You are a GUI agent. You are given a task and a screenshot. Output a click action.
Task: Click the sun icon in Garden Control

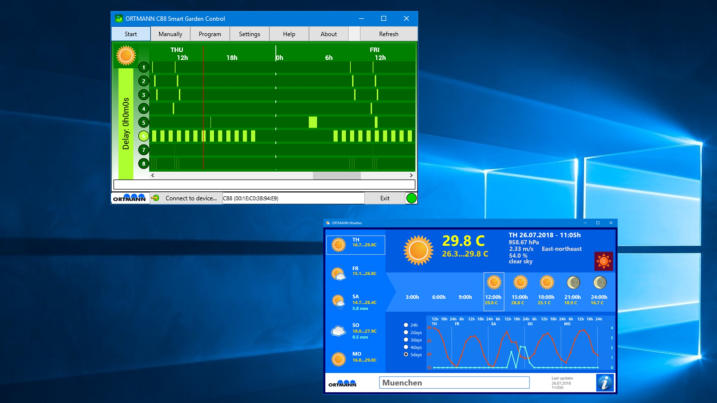pyautogui.click(x=126, y=55)
